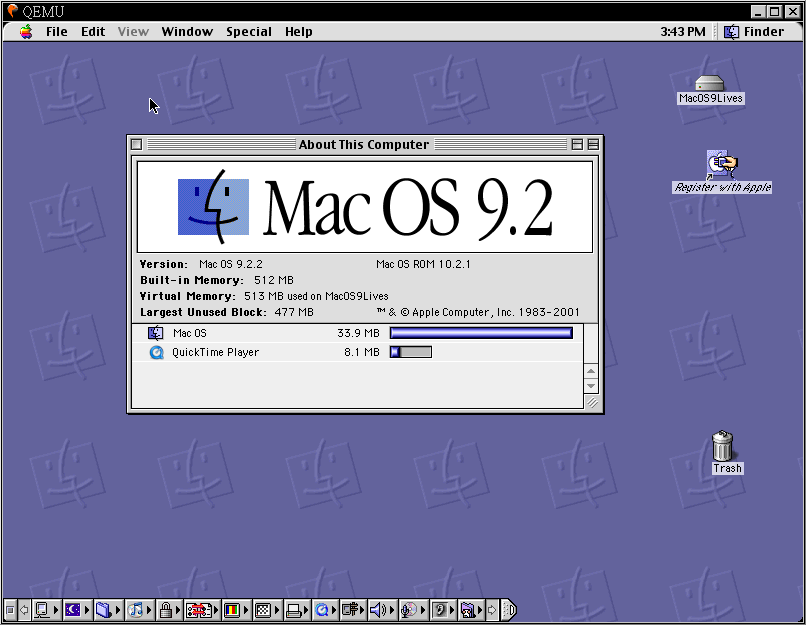Image resolution: width=806 pixels, height=625 pixels.
Task: Collapse About This Computer with windowshade box
Action: click(x=593, y=144)
